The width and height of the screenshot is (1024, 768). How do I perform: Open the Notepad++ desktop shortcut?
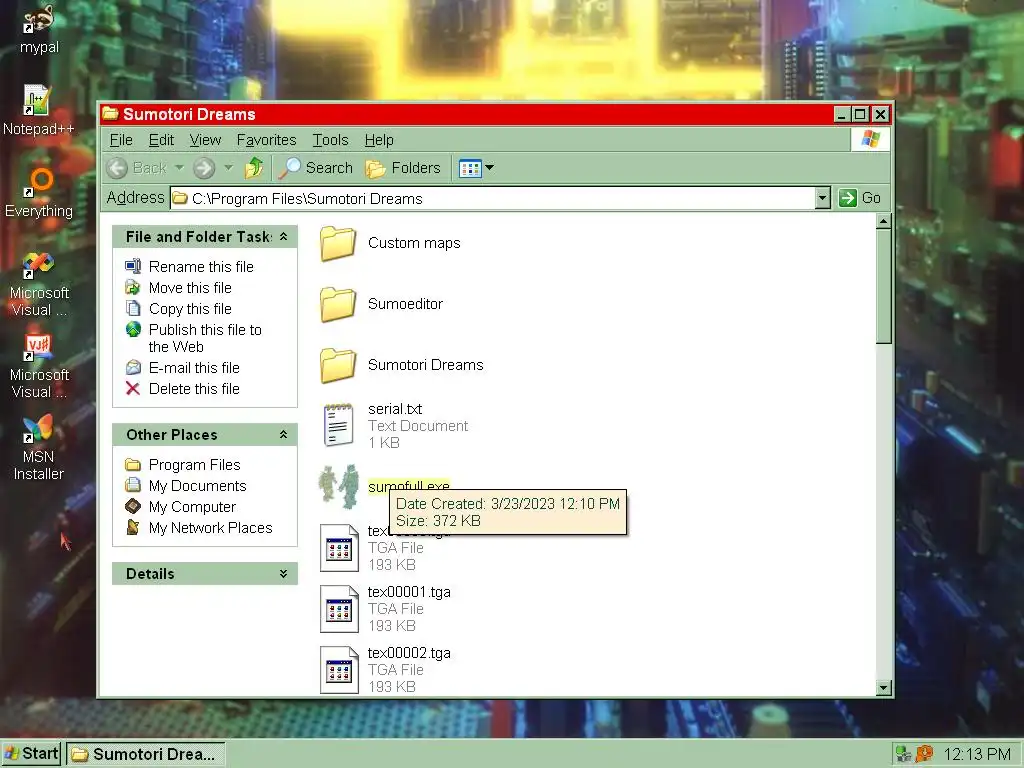pos(38,110)
